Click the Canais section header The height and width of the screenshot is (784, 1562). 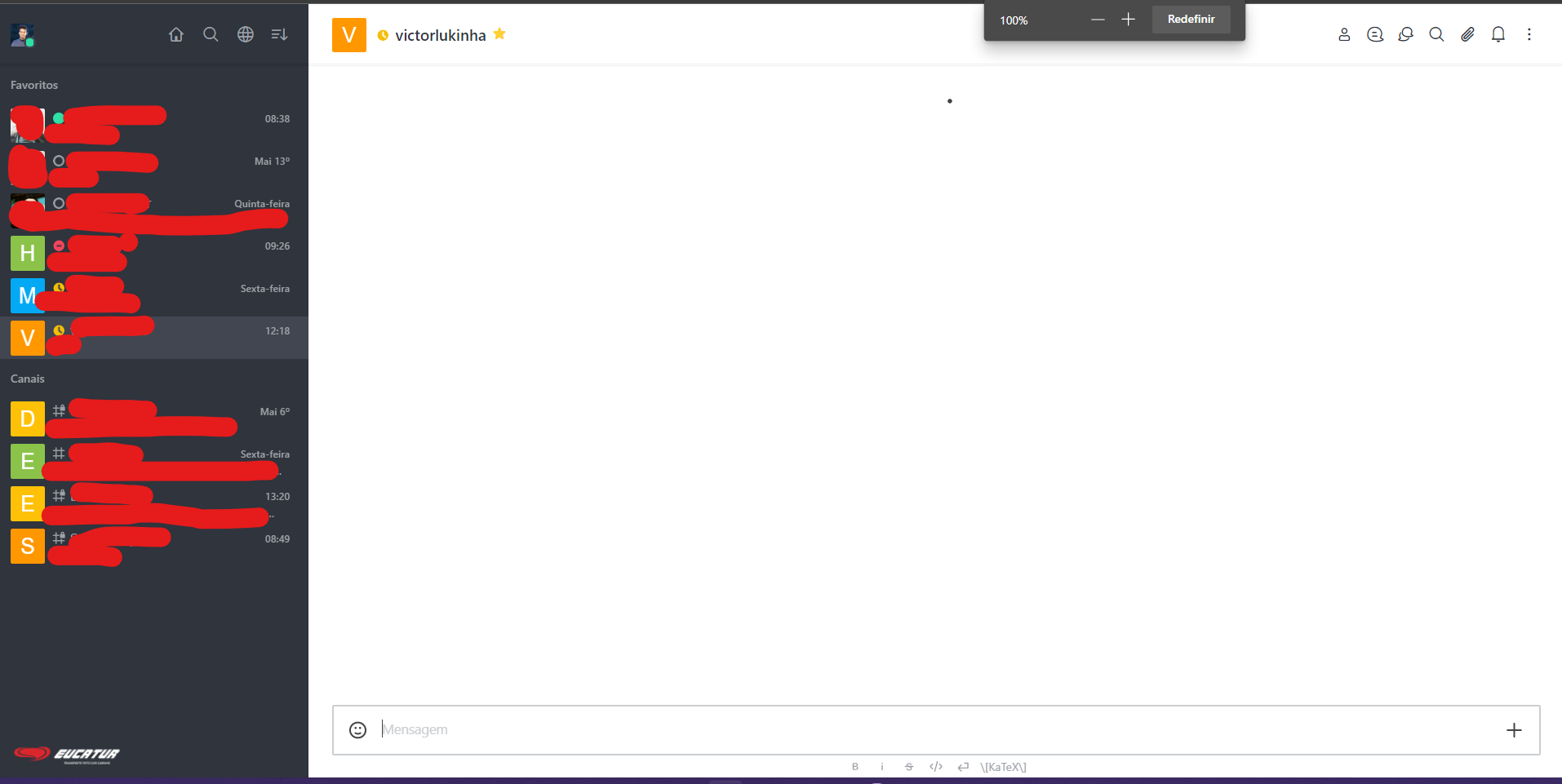[28, 379]
